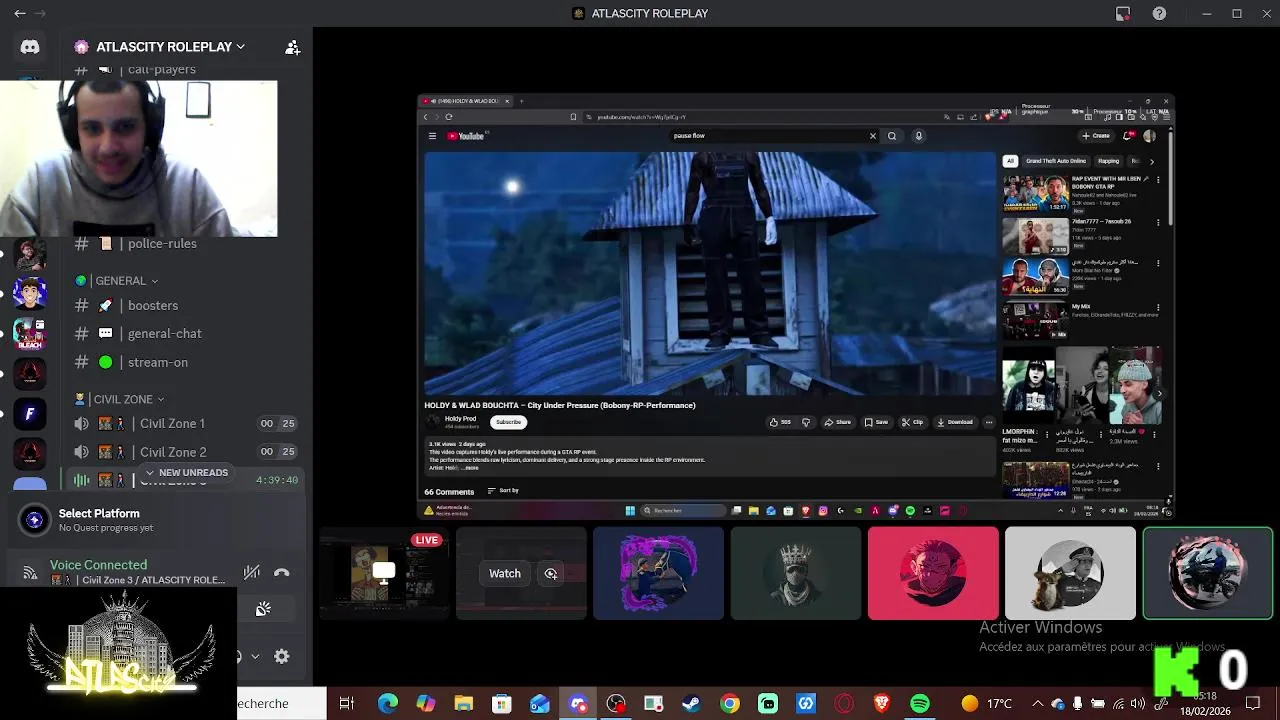Viewport: 1280px width, 720px height.
Task: Open Steam from the Windows taskbar
Action: coord(691,704)
